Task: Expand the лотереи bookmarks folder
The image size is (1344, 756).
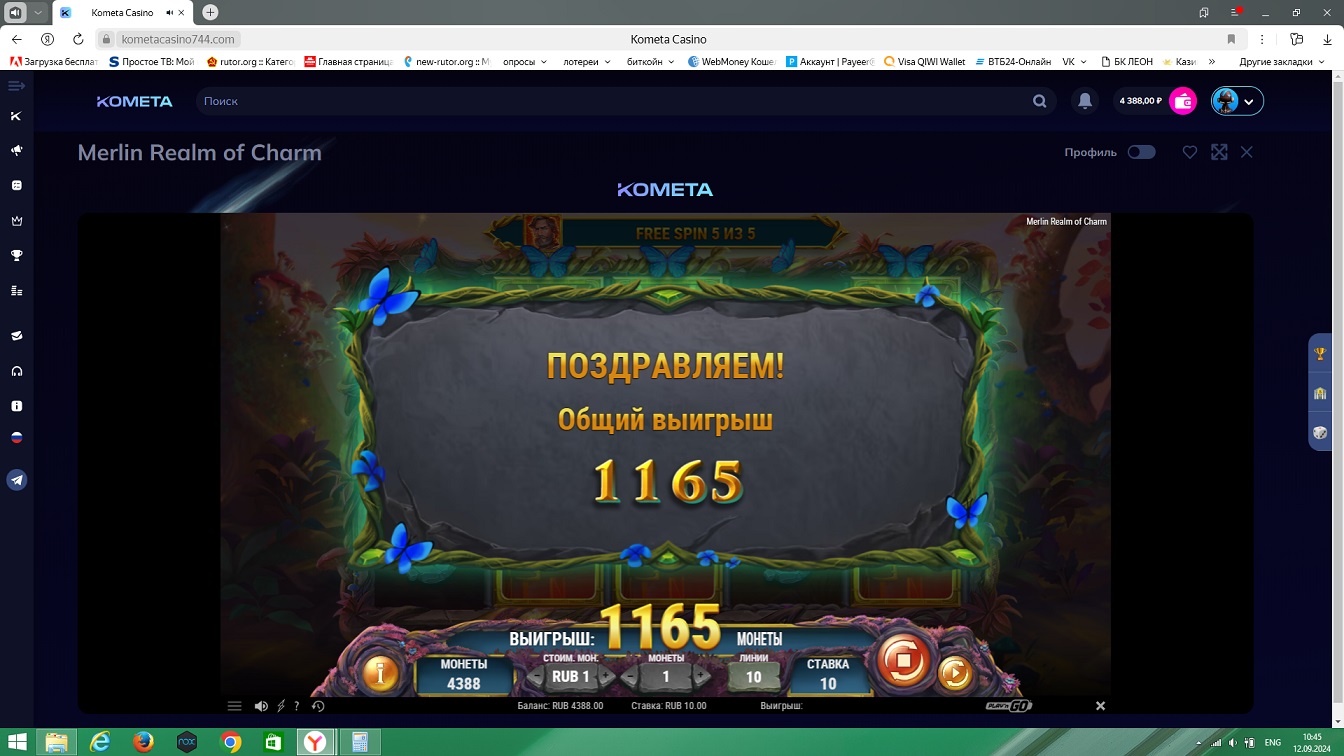Action: (587, 61)
